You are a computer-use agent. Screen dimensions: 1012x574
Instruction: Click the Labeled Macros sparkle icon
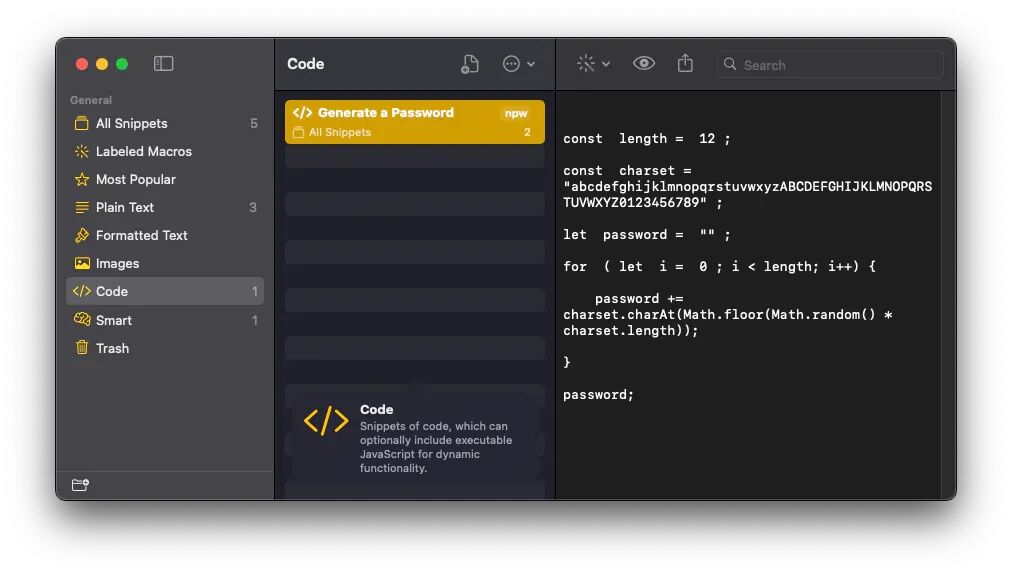81,151
